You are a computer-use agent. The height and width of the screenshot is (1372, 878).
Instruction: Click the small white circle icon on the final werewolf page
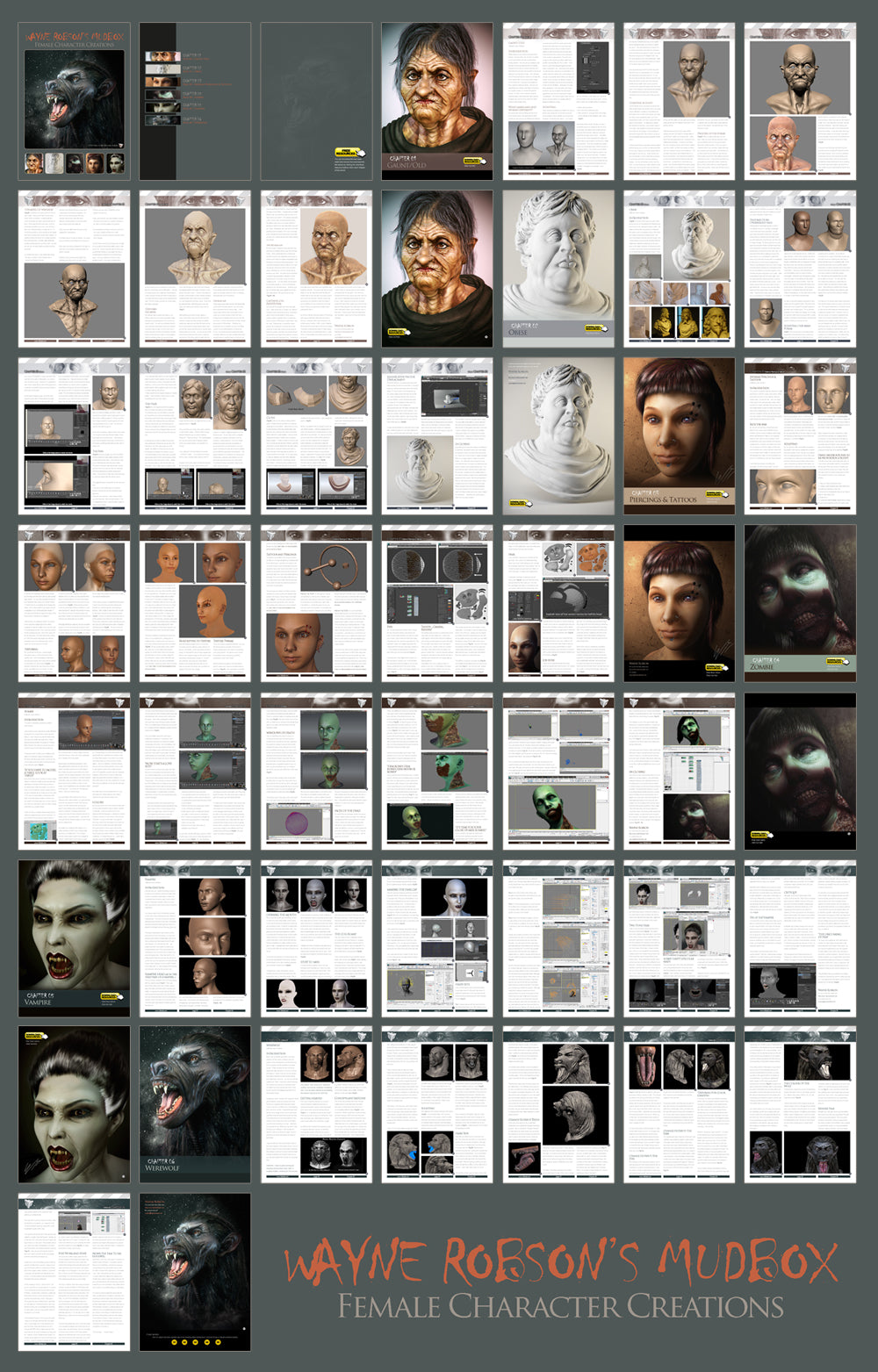pyautogui.click(x=244, y=1329)
